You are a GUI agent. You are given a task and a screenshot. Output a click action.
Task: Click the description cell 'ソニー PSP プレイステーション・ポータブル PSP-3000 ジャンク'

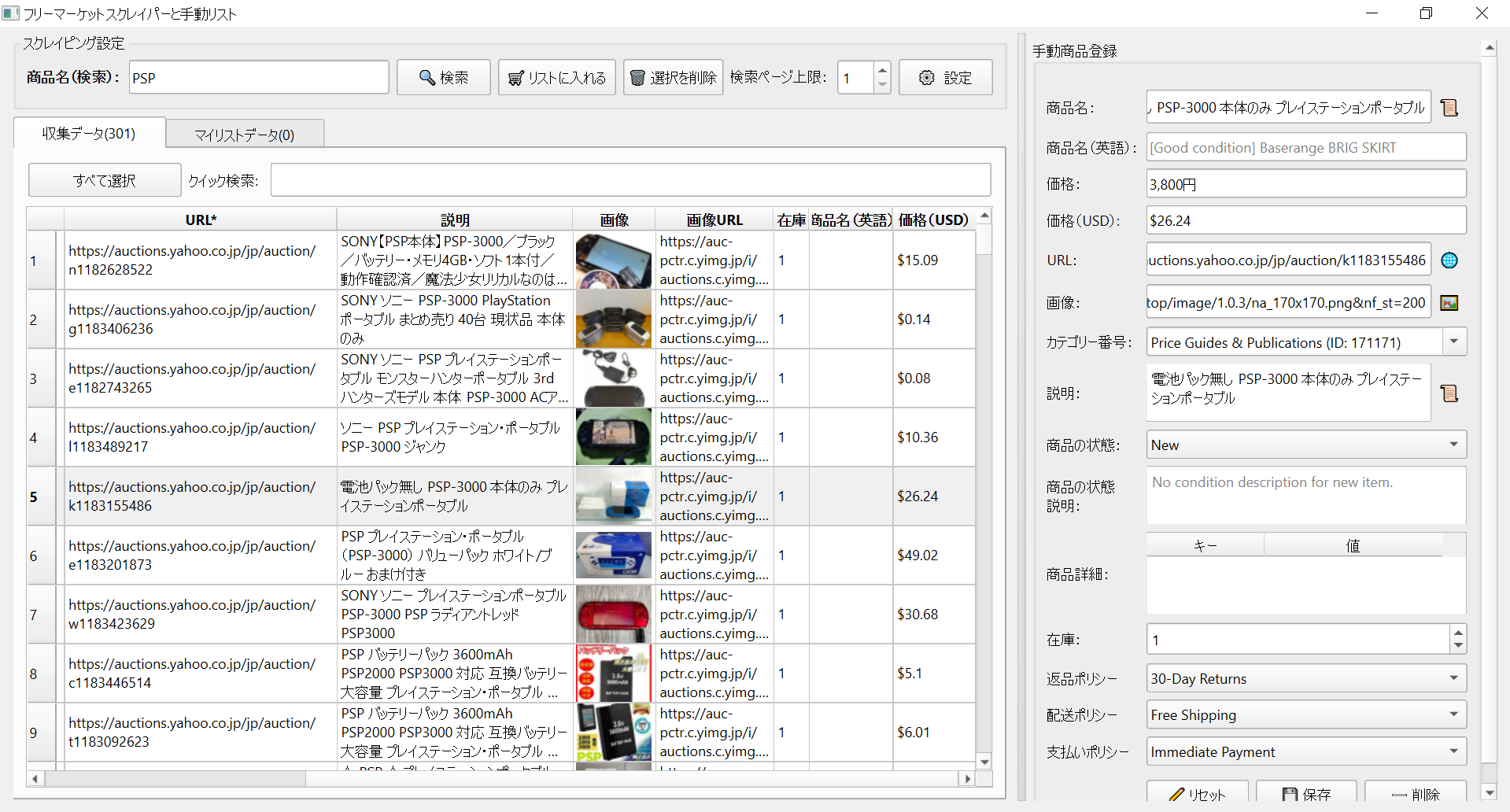(455, 437)
